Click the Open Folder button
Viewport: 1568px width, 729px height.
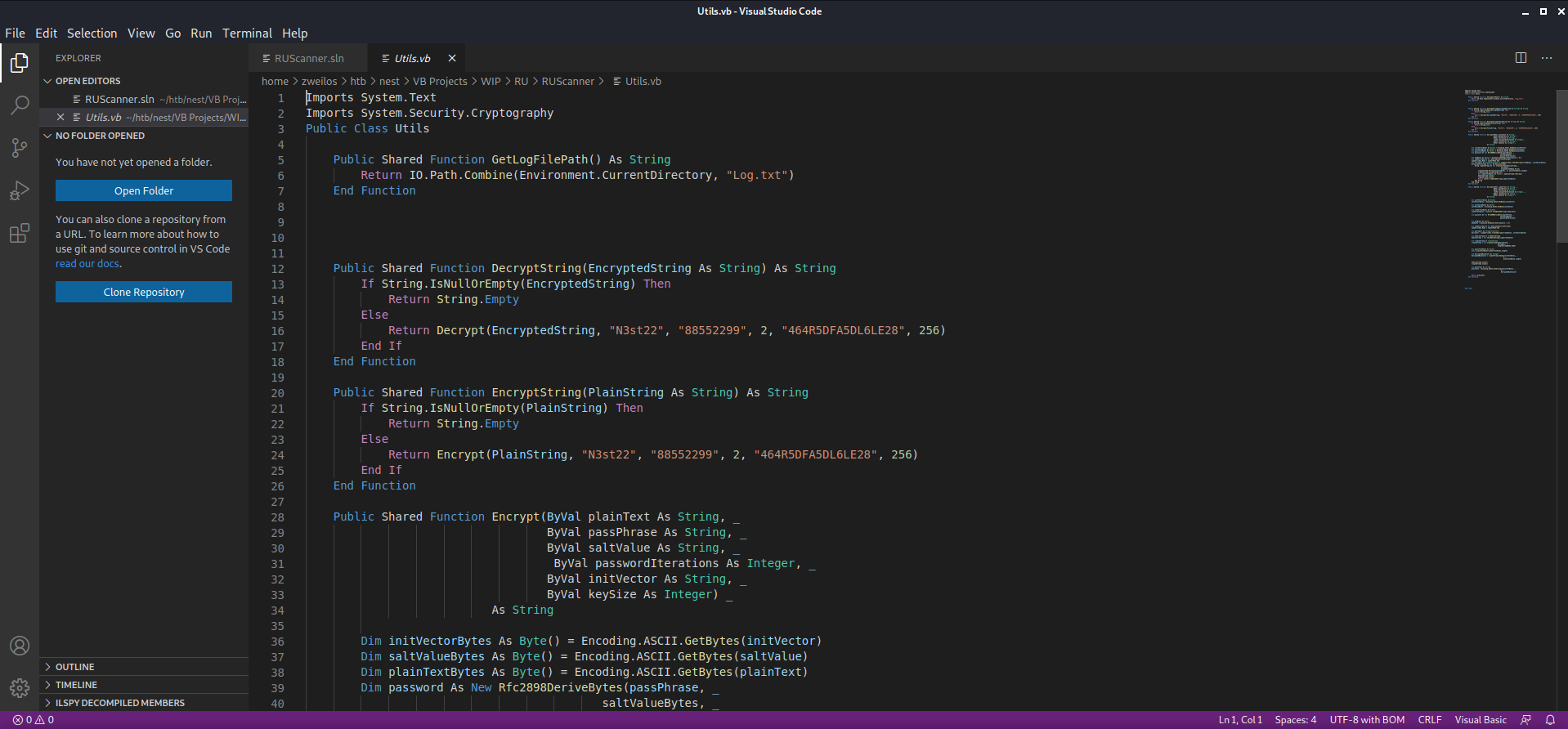pyautogui.click(x=144, y=190)
